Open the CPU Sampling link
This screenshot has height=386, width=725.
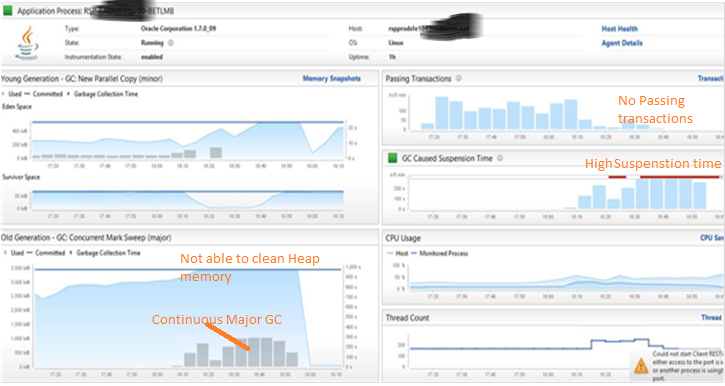712,238
